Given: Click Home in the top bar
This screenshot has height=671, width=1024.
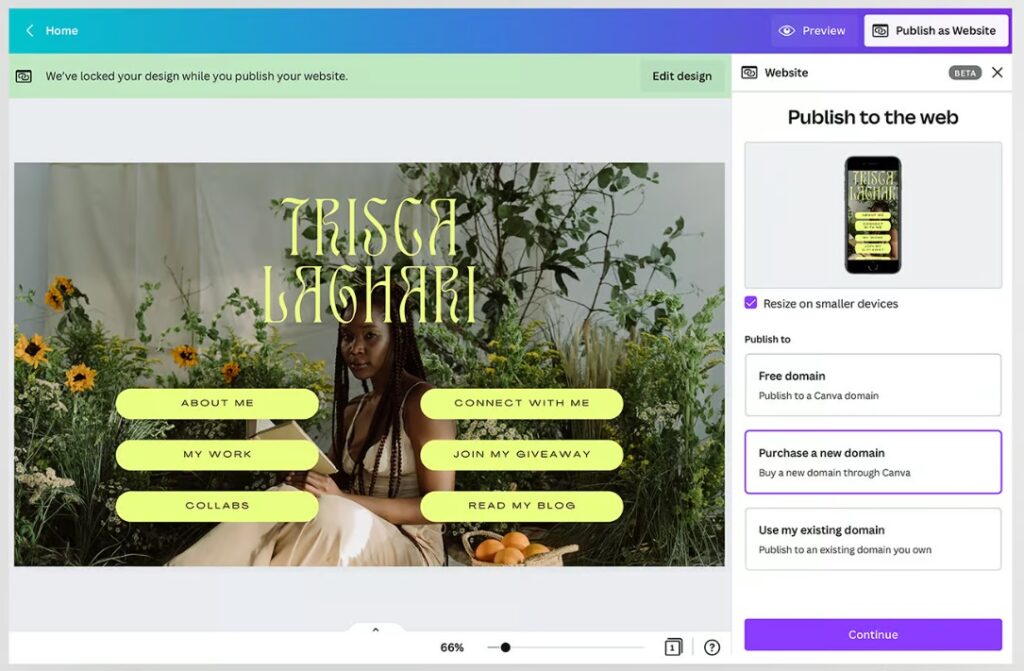Looking at the screenshot, I should (62, 30).
